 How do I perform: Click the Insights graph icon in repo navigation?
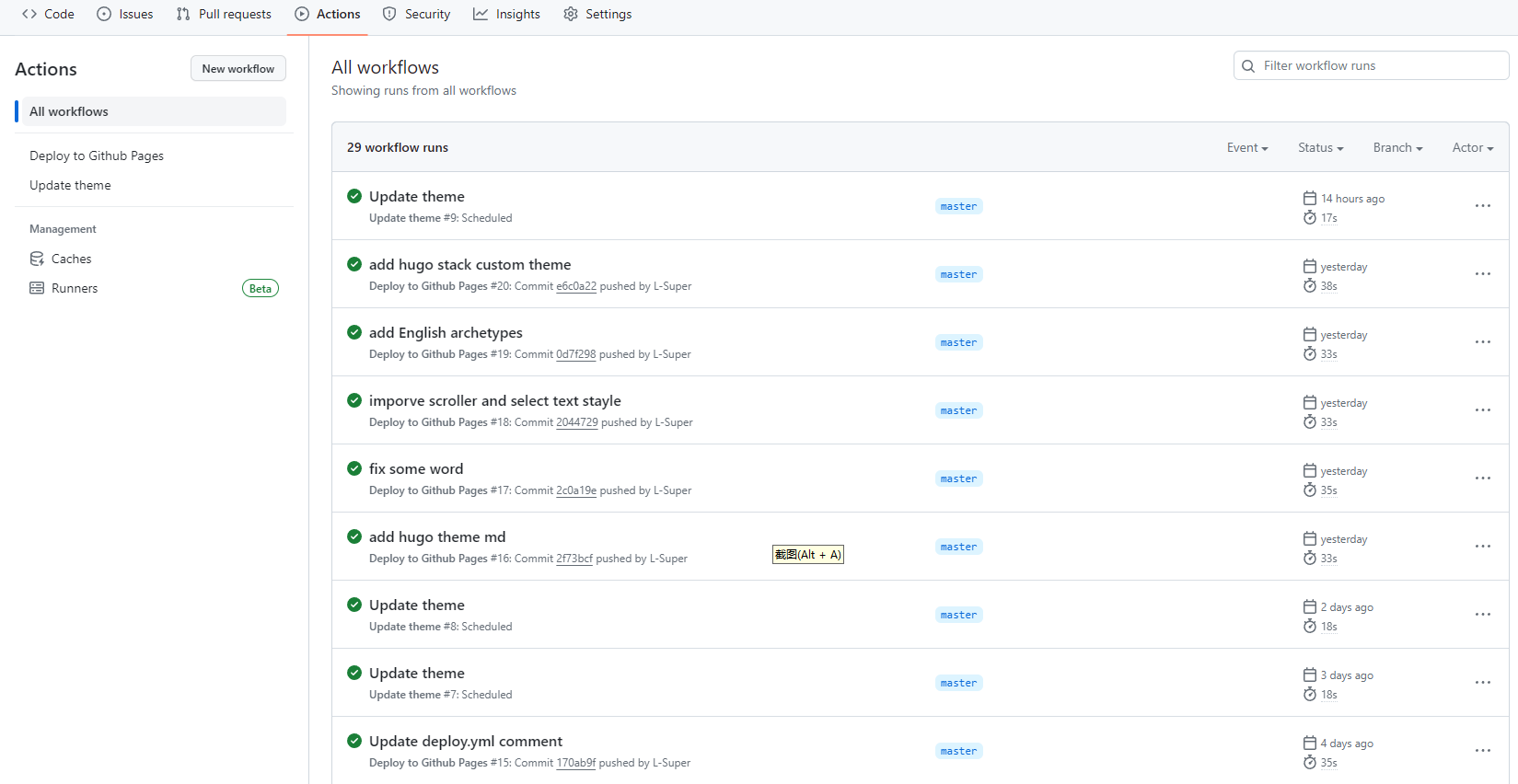481,14
